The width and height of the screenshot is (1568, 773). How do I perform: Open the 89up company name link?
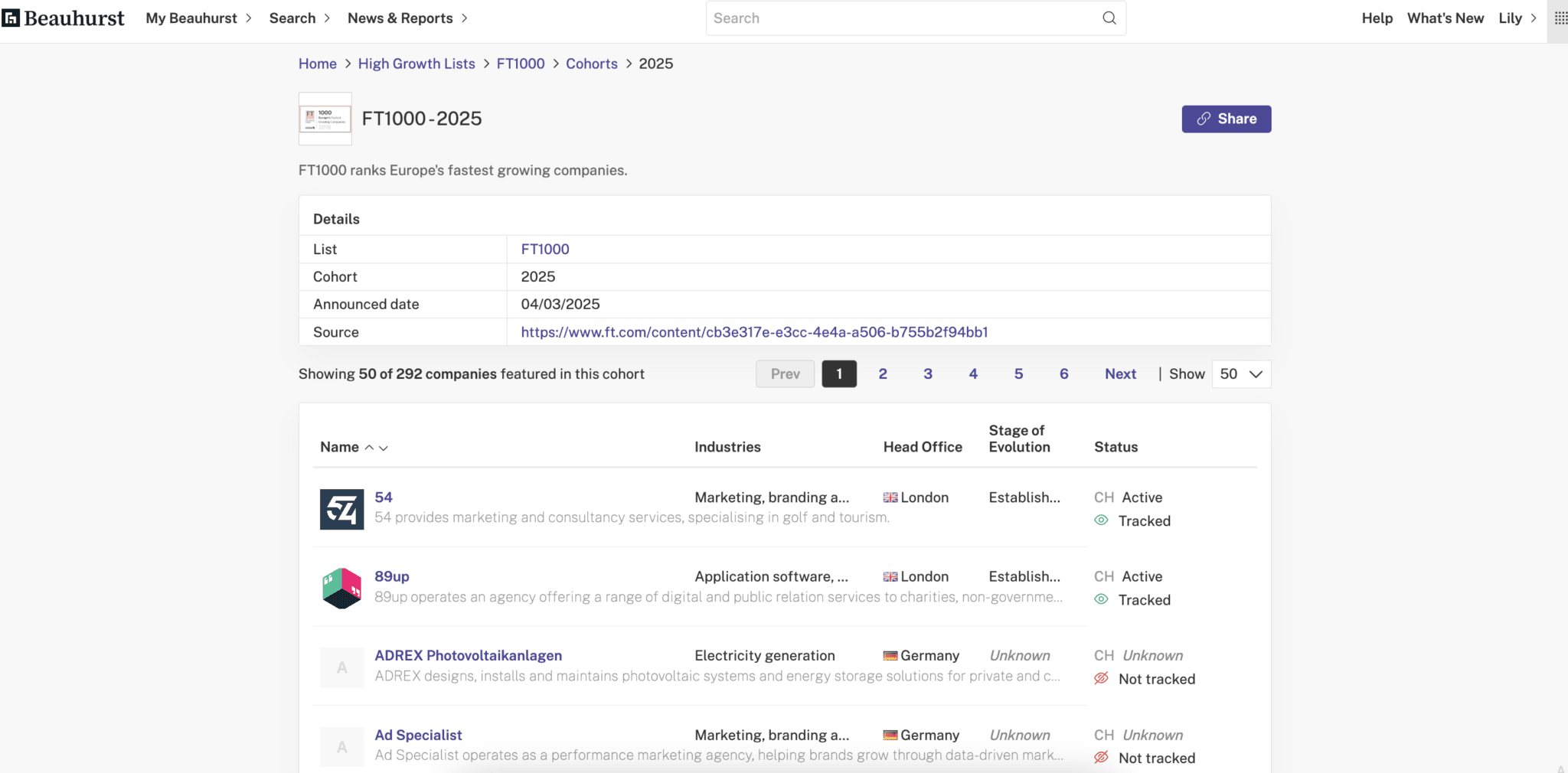pyautogui.click(x=392, y=576)
